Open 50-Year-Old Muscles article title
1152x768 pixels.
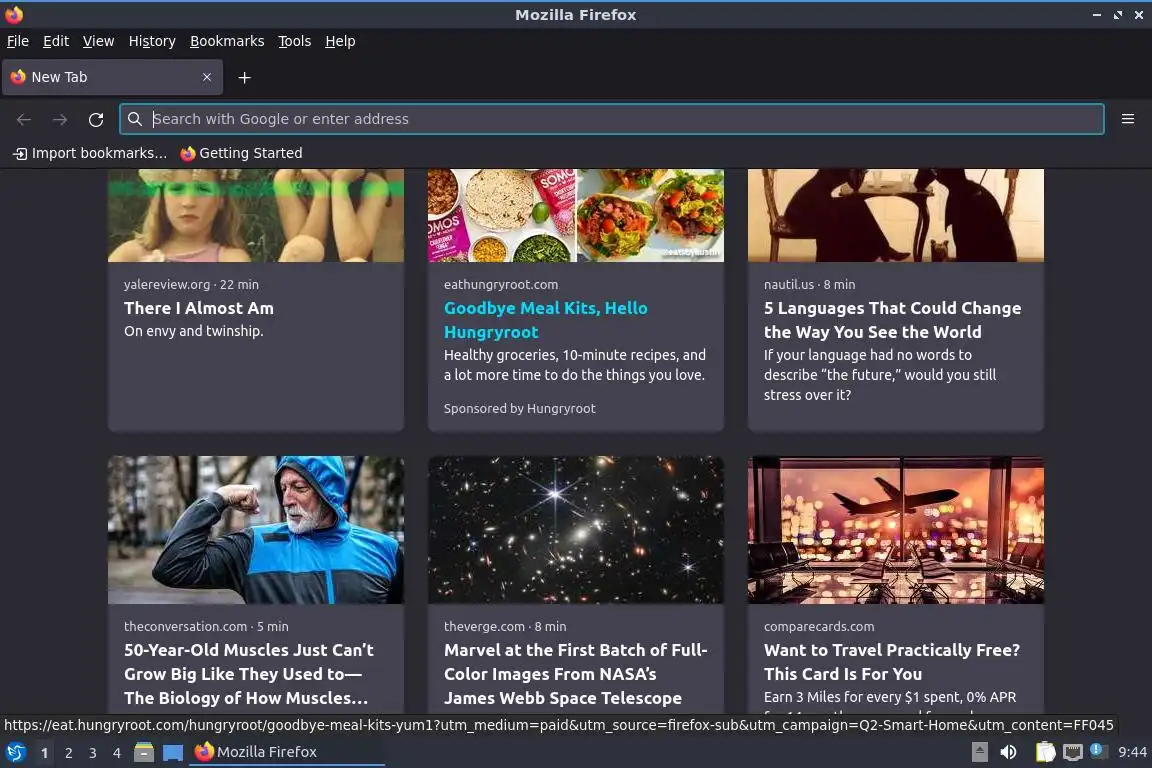point(248,674)
